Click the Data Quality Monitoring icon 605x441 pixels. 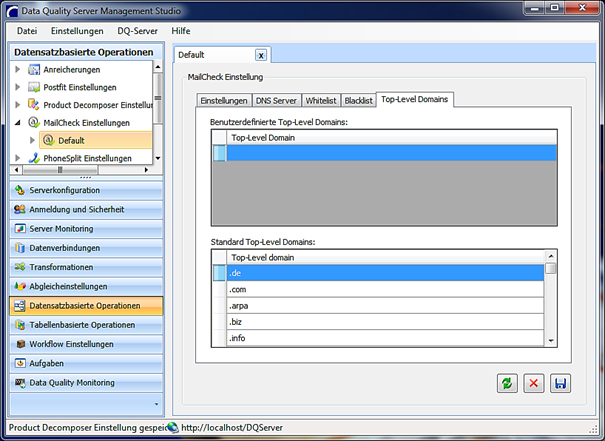20,382
